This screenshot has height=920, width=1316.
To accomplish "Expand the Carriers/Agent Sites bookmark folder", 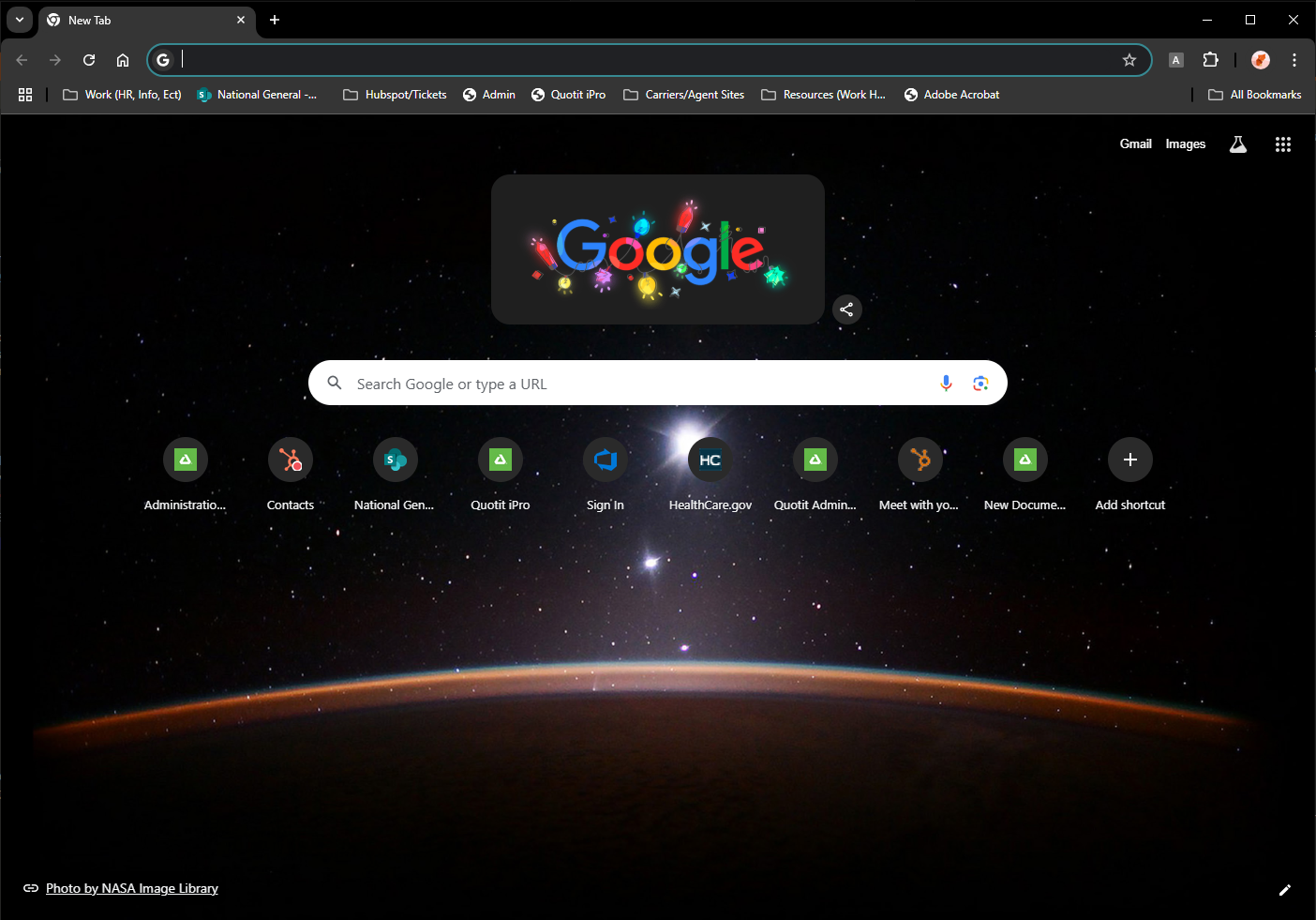I will click(683, 95).
